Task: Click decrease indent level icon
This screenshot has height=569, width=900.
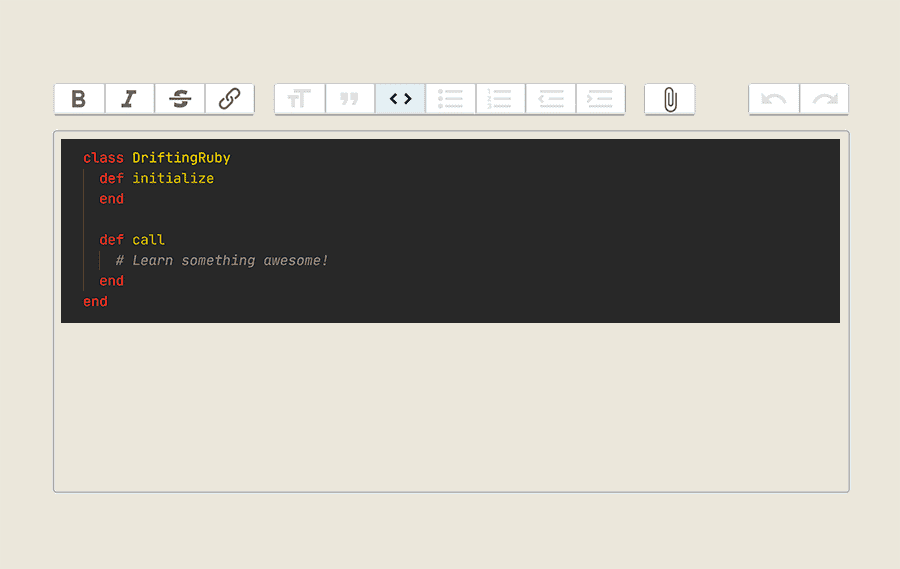Action: click(x=550, y=99)
